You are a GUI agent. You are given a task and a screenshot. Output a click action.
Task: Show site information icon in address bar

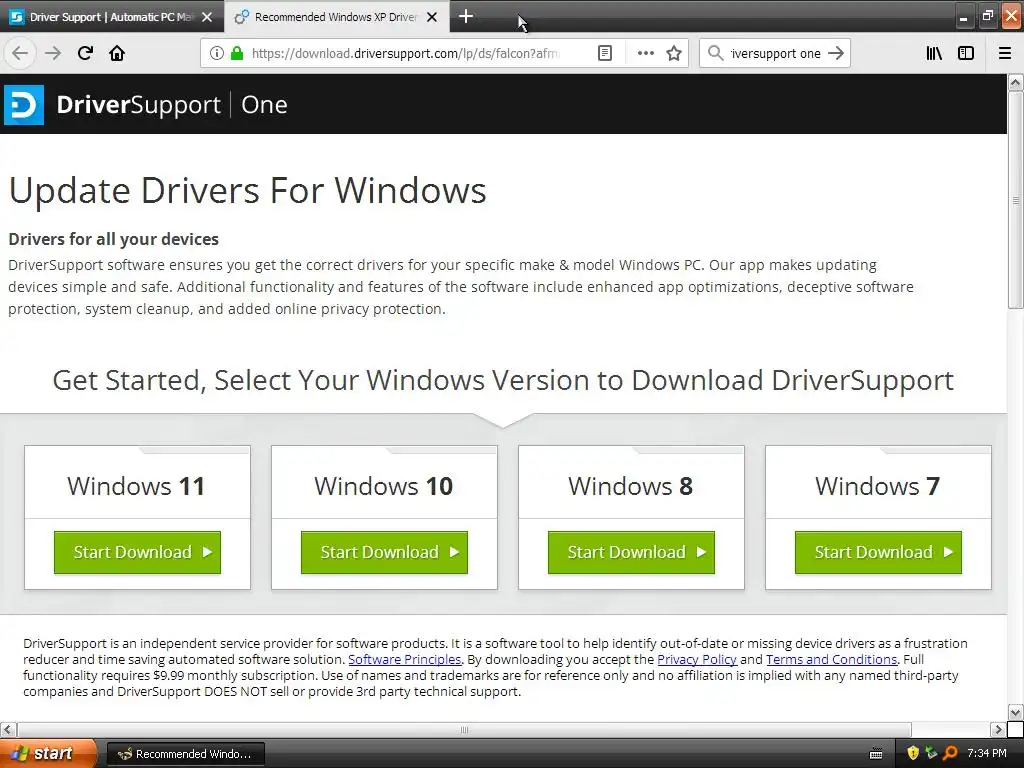(217, 53)
